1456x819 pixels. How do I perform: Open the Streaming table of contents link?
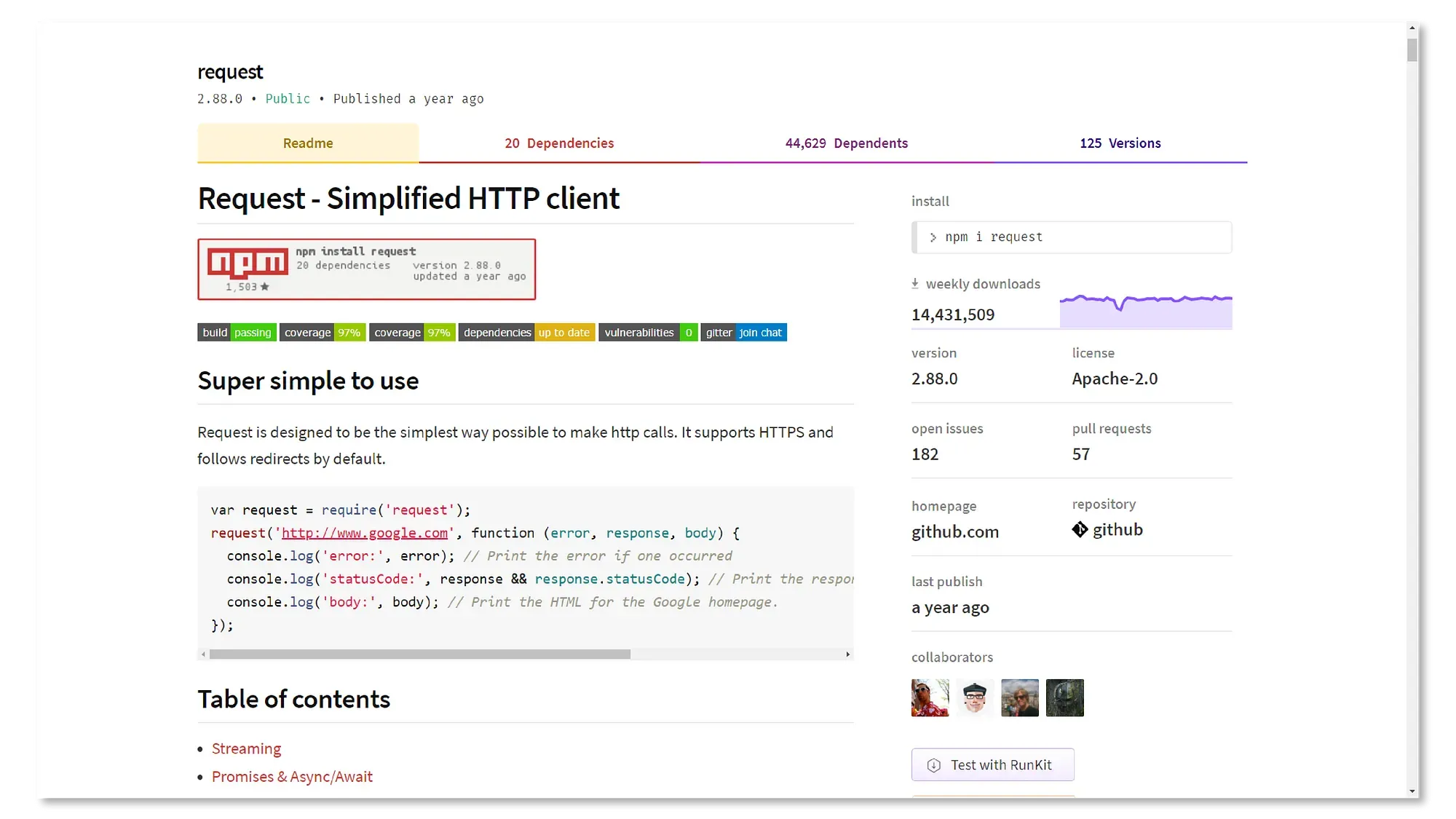(x=246, y=749)
